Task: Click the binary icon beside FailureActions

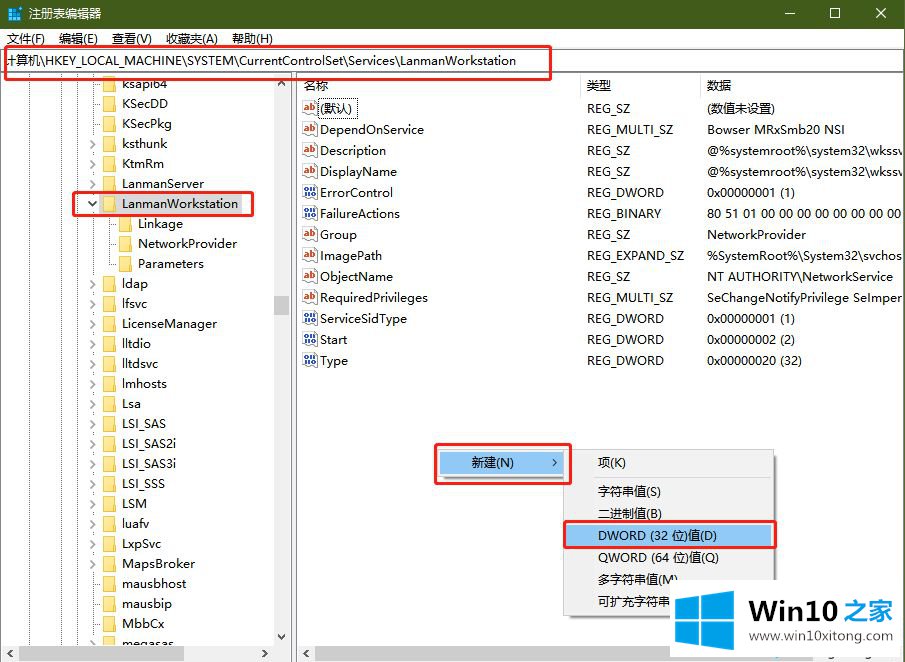Action: 310,214
